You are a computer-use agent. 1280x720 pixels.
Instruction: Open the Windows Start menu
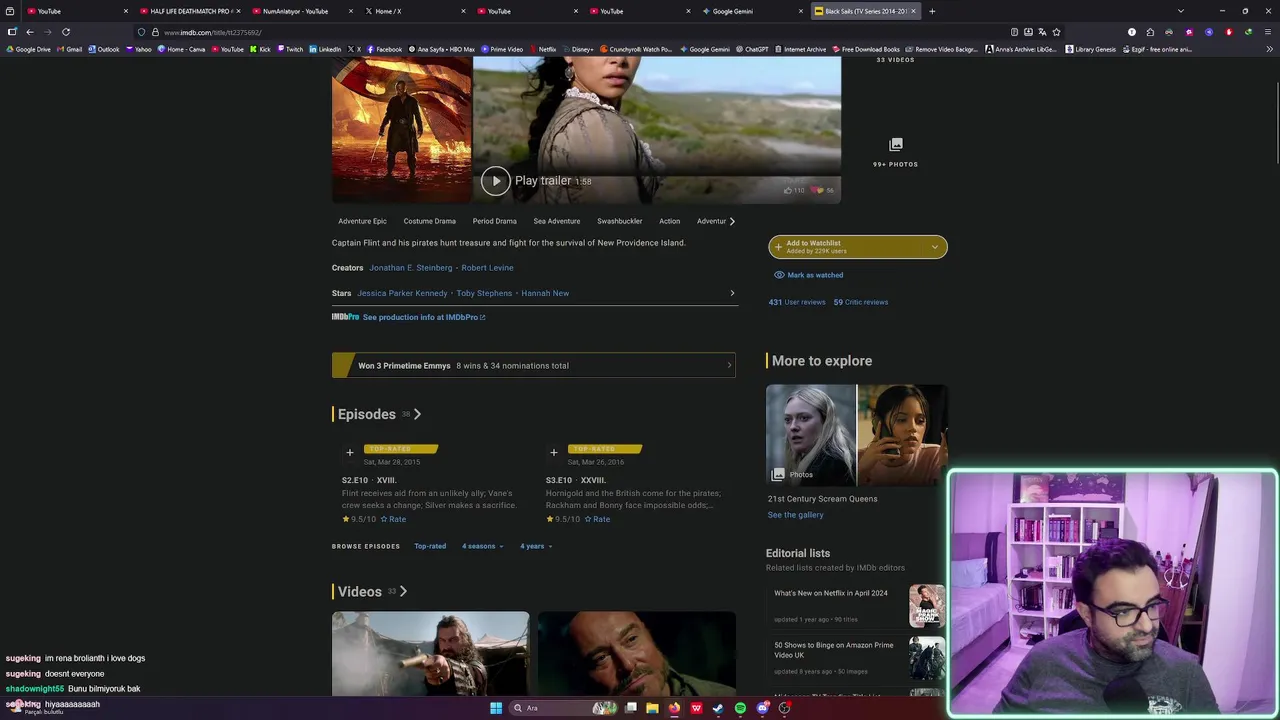click(x=496, y=708)
